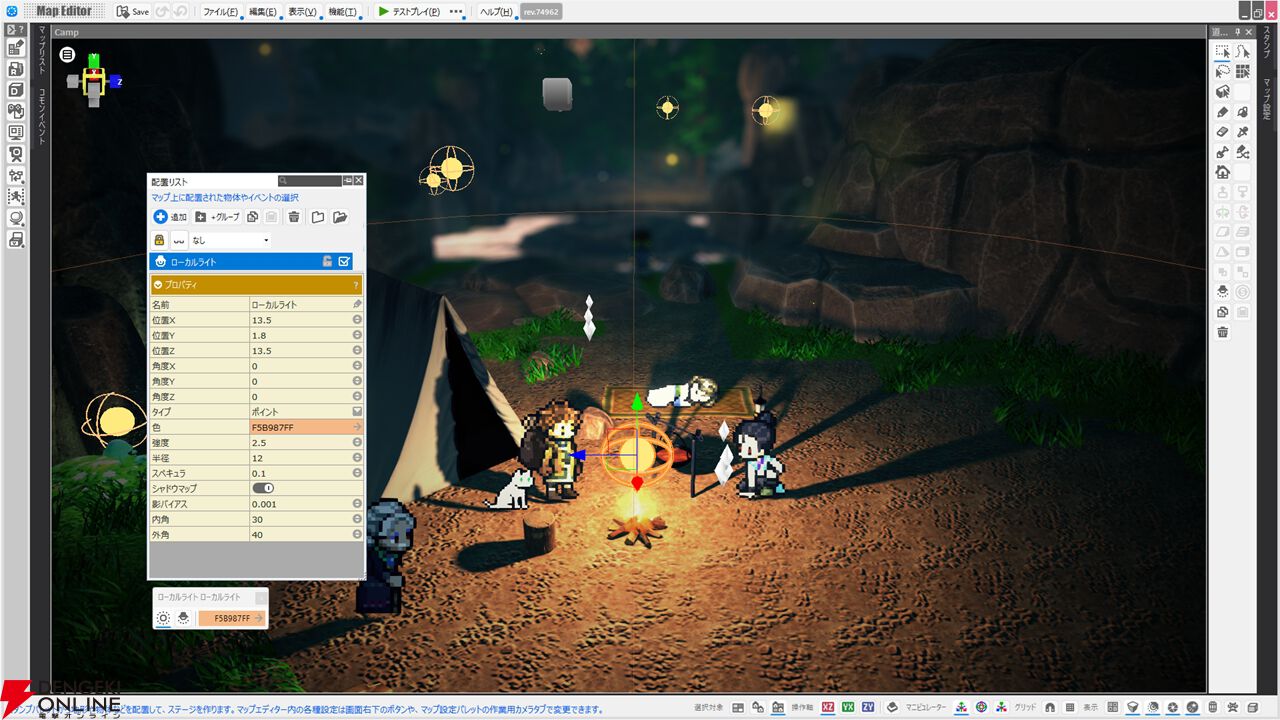Click the テストプレイ(P) button
Viewport: 1280px width, 720px height.
click(410, 12)
